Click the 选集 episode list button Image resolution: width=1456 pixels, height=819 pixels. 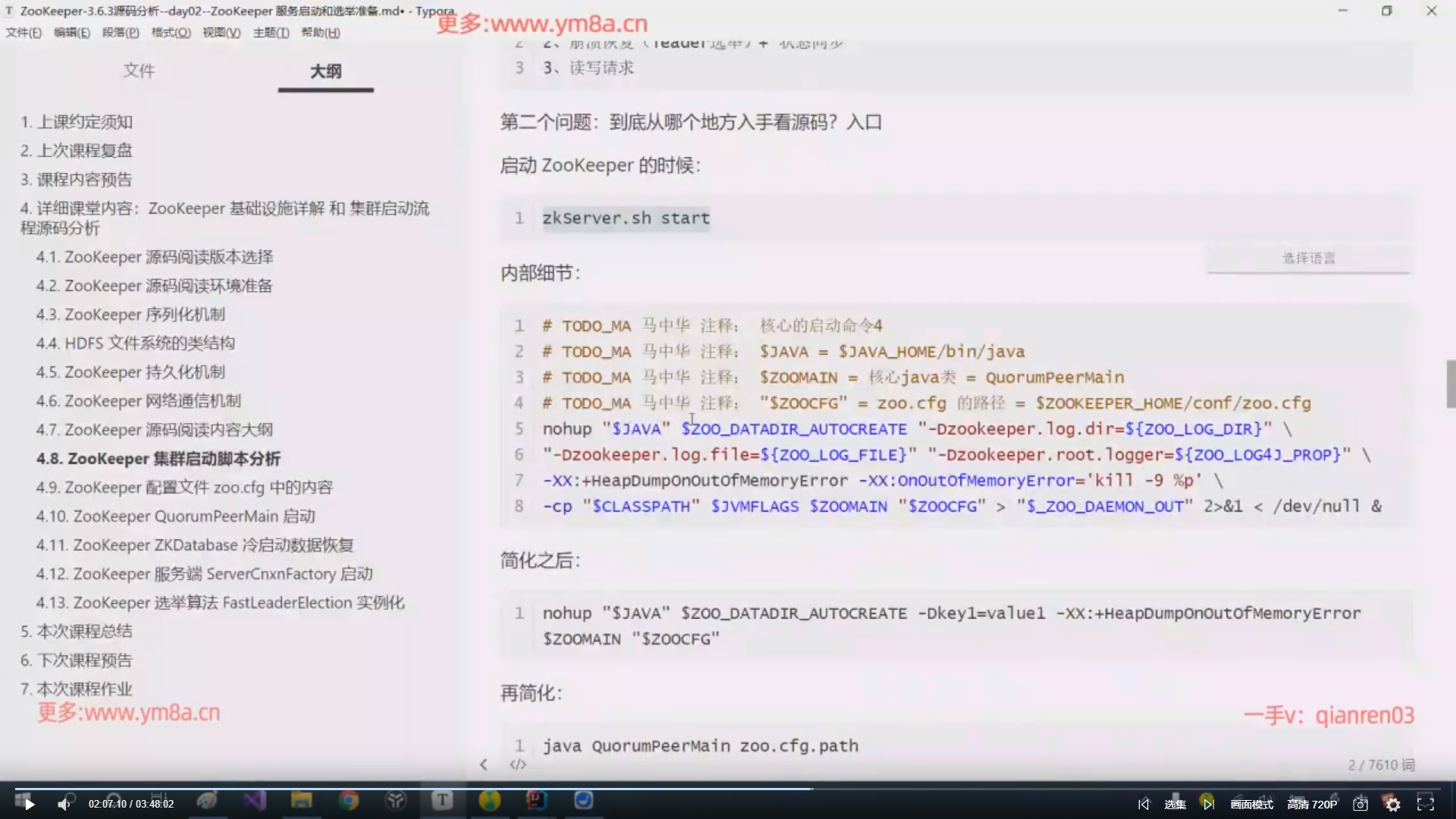[1175, 804]
